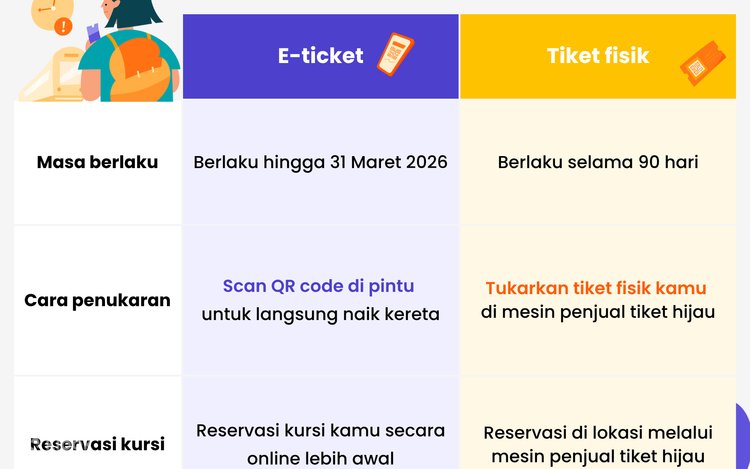Click the orange ticket icon beside Tiket fisik

[700, 63]
